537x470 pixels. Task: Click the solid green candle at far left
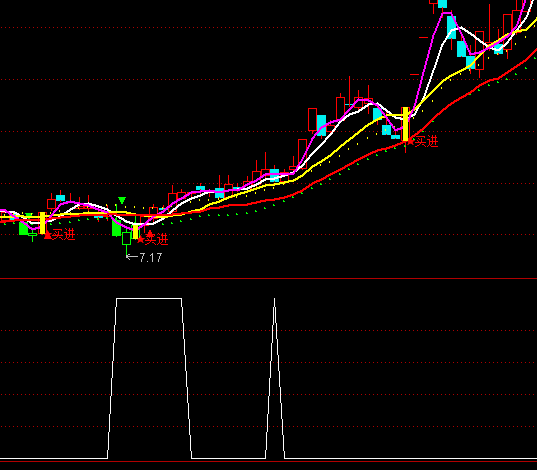point(24,227)
